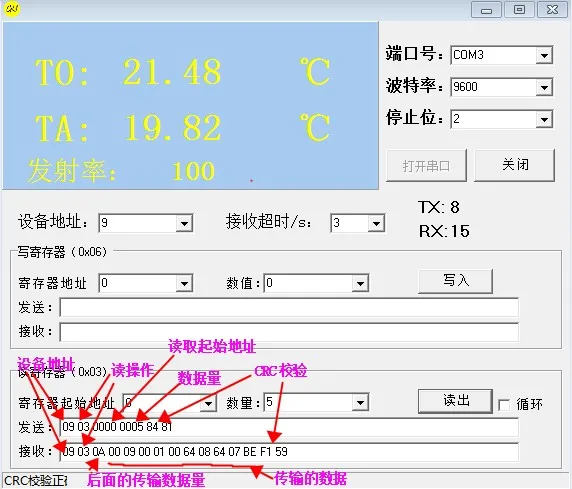Click the 读出 button
This screenshot has width=572, height=489.
(x=456, y=401)
